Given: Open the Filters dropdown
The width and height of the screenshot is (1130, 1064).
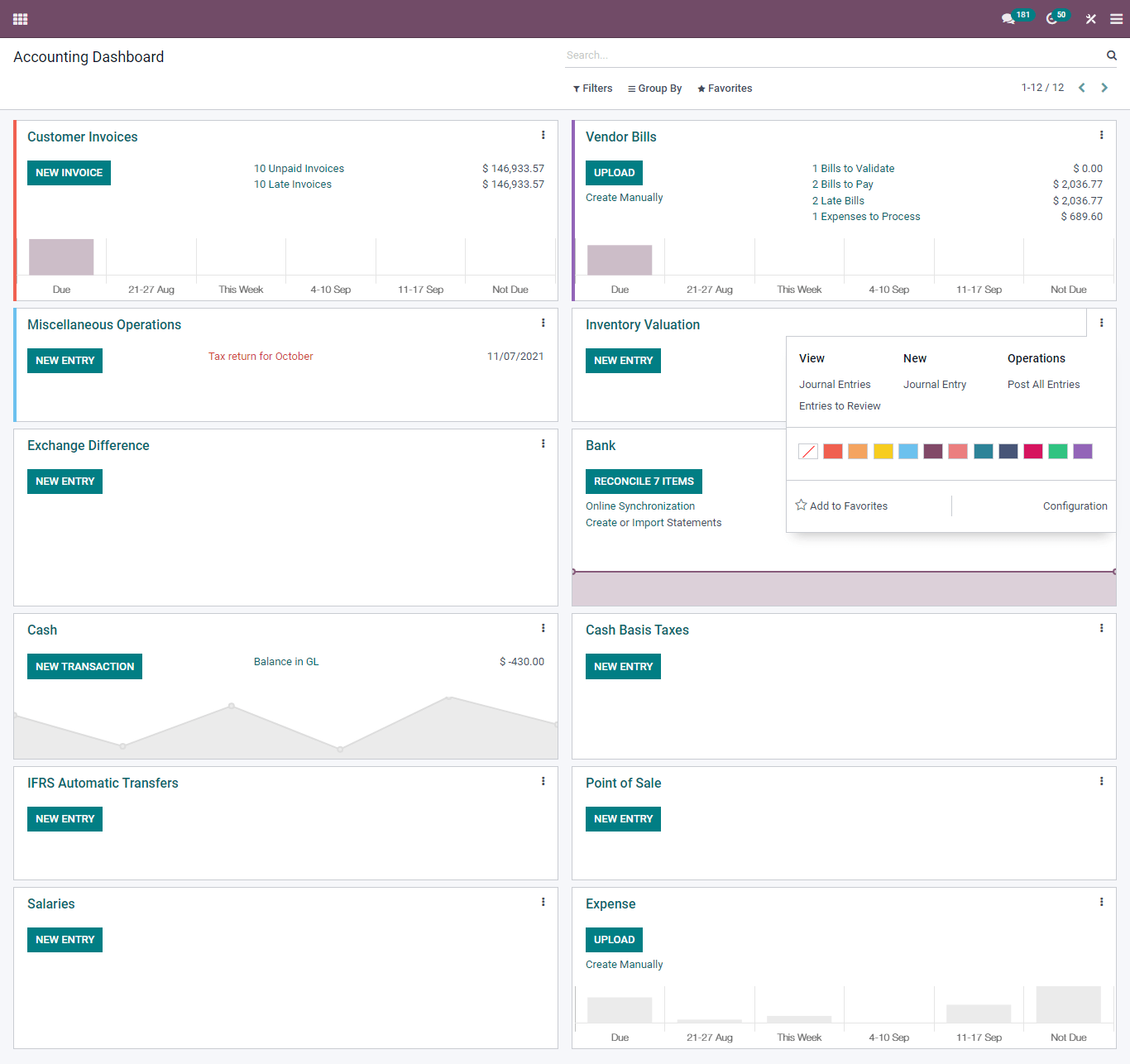Looking at the screenshot, I should [592, 88].
